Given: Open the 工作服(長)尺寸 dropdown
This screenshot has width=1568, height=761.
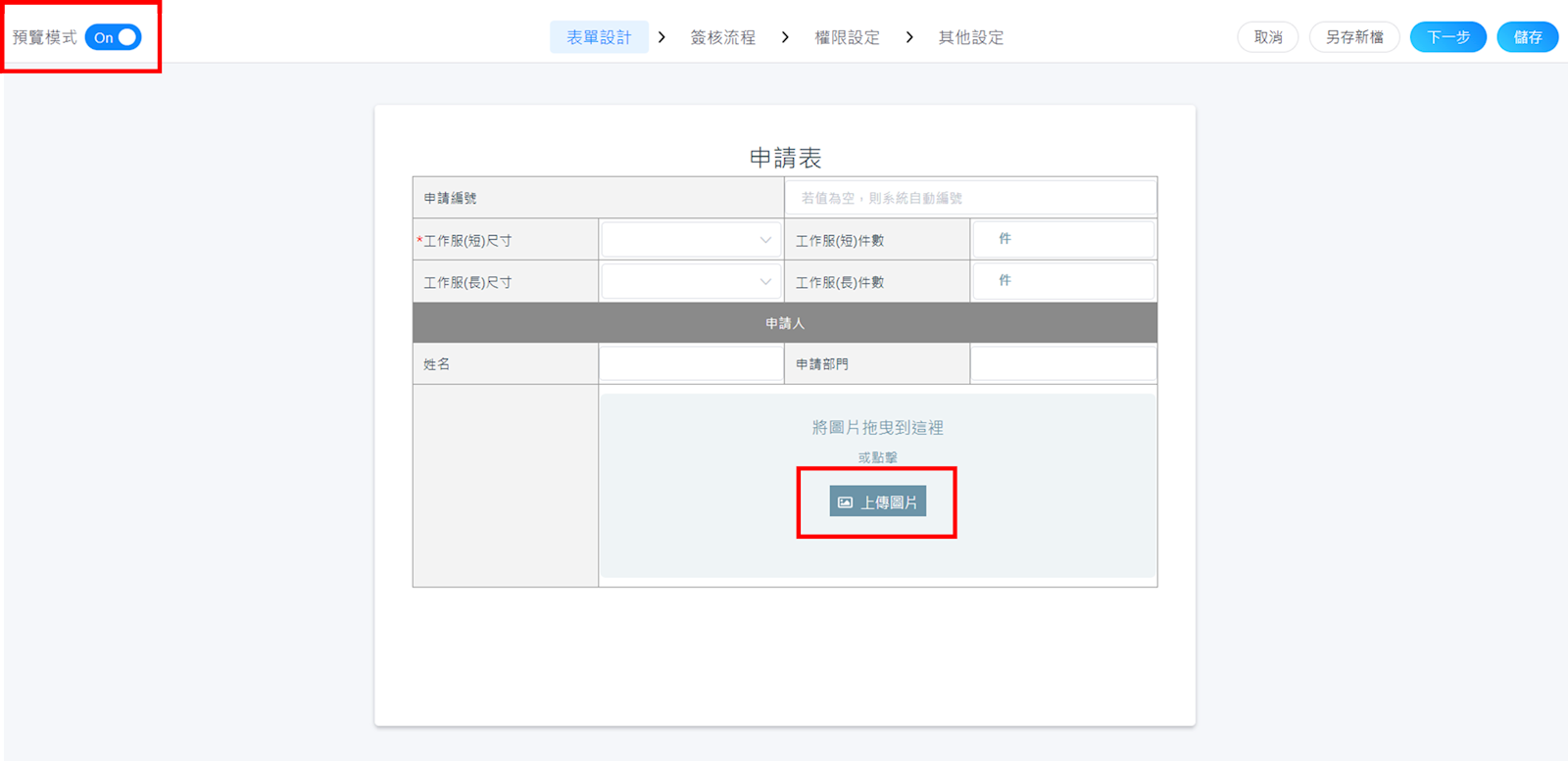Looking at the screenshot, I should pyautogui.click(x=691, y=282).
